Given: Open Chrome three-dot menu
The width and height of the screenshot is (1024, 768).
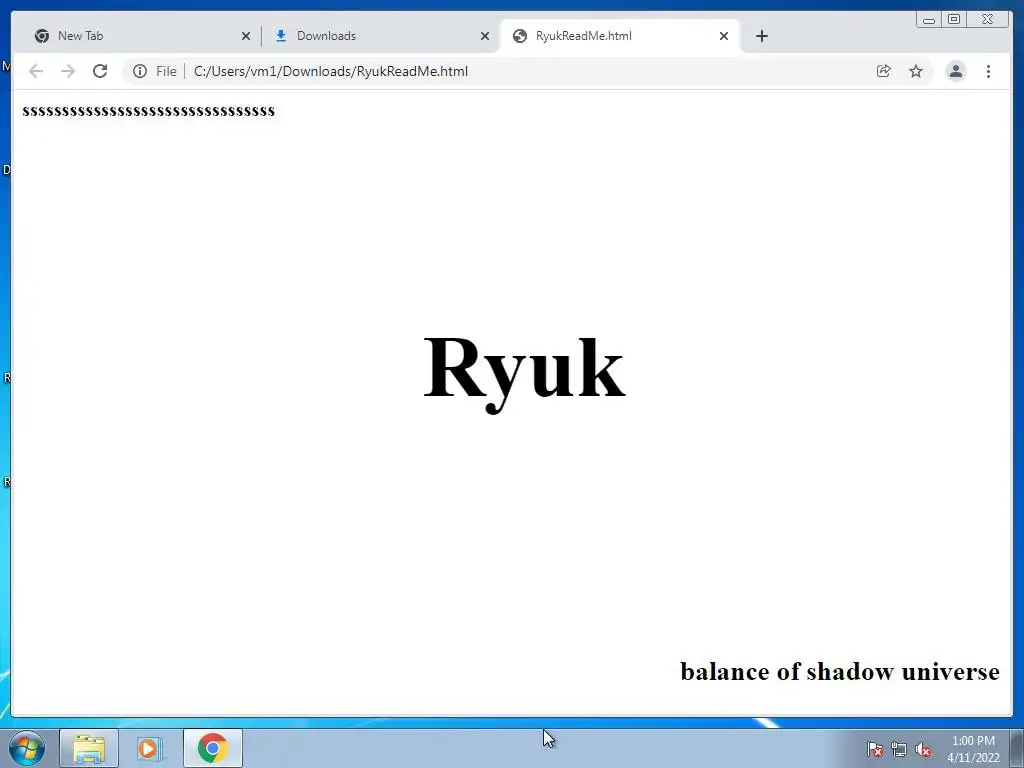Looking at the screenshot, I should point(989,71).
